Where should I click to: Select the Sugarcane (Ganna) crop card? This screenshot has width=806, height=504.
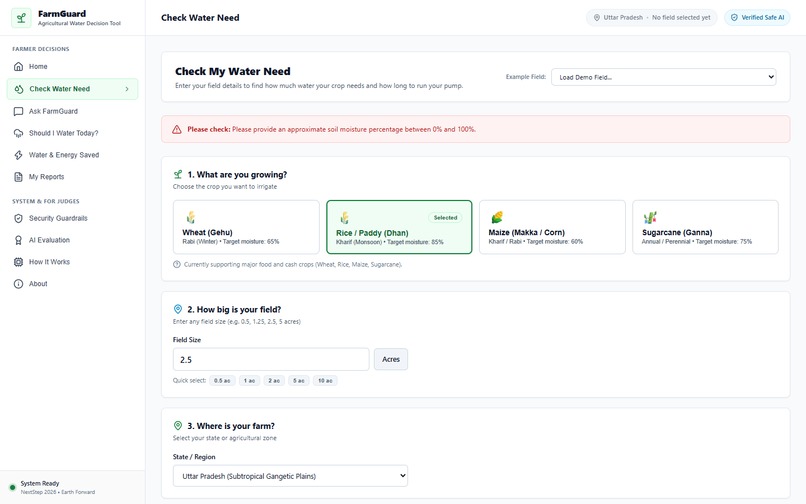pos(705,227)
